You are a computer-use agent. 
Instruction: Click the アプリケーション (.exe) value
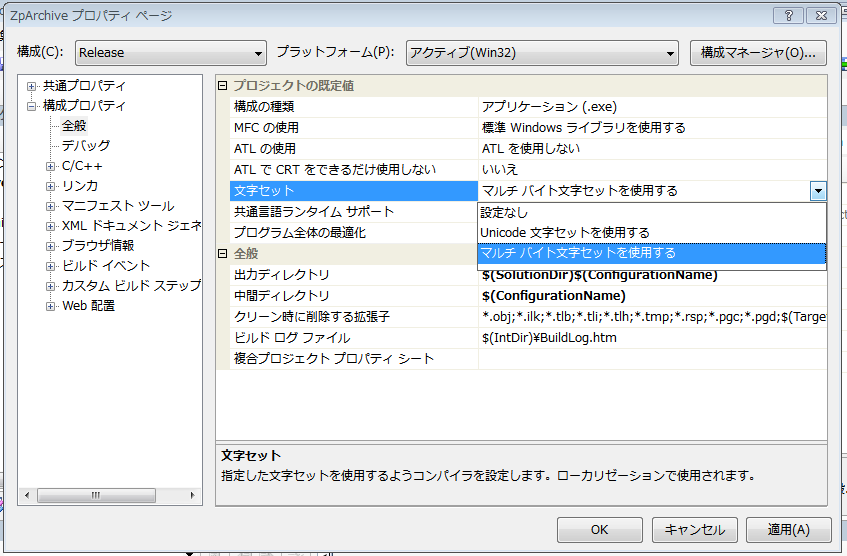click(x=653, y=106)
